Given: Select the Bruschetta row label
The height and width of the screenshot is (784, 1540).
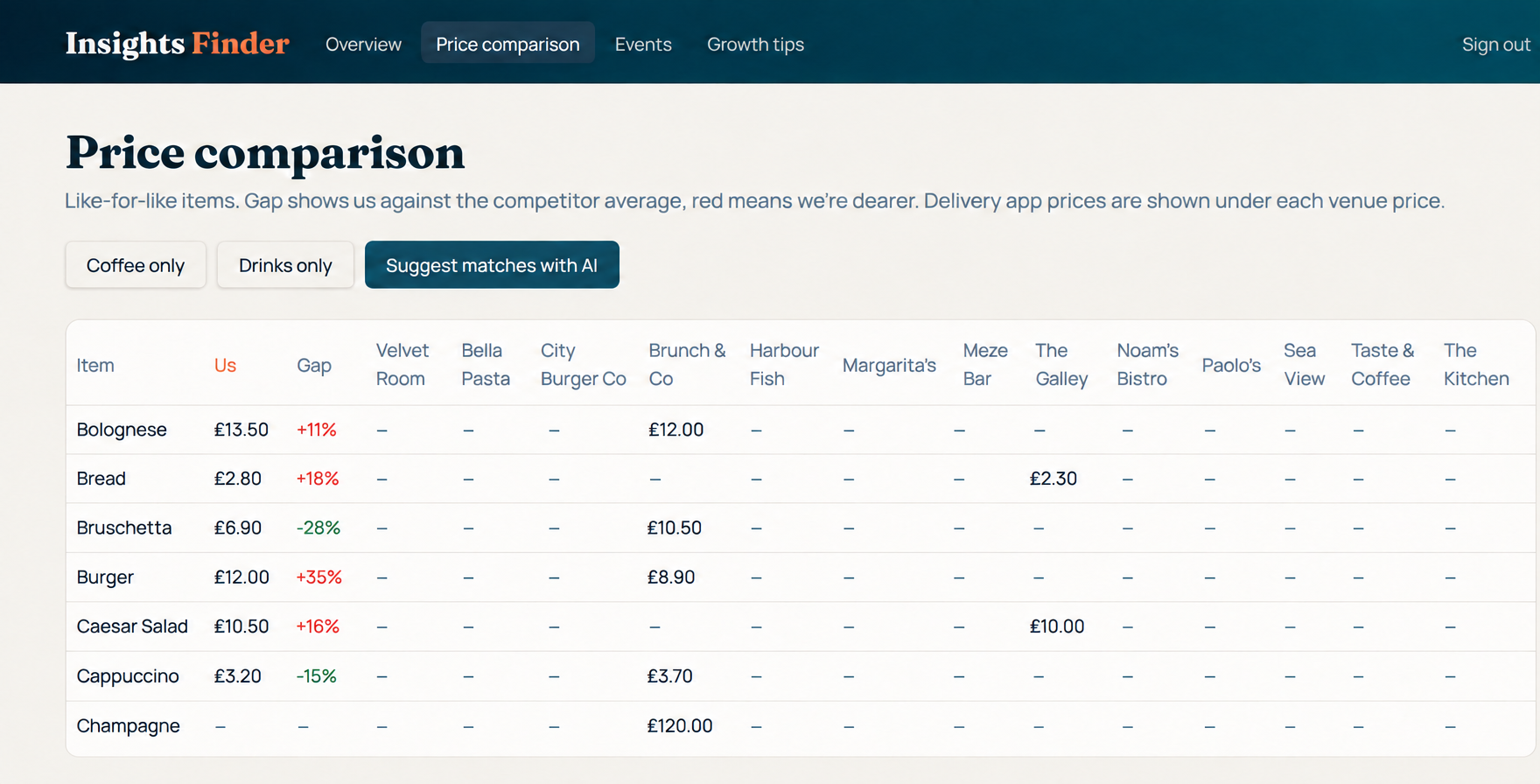Looking at the screenshot, I should pos(124,528).
